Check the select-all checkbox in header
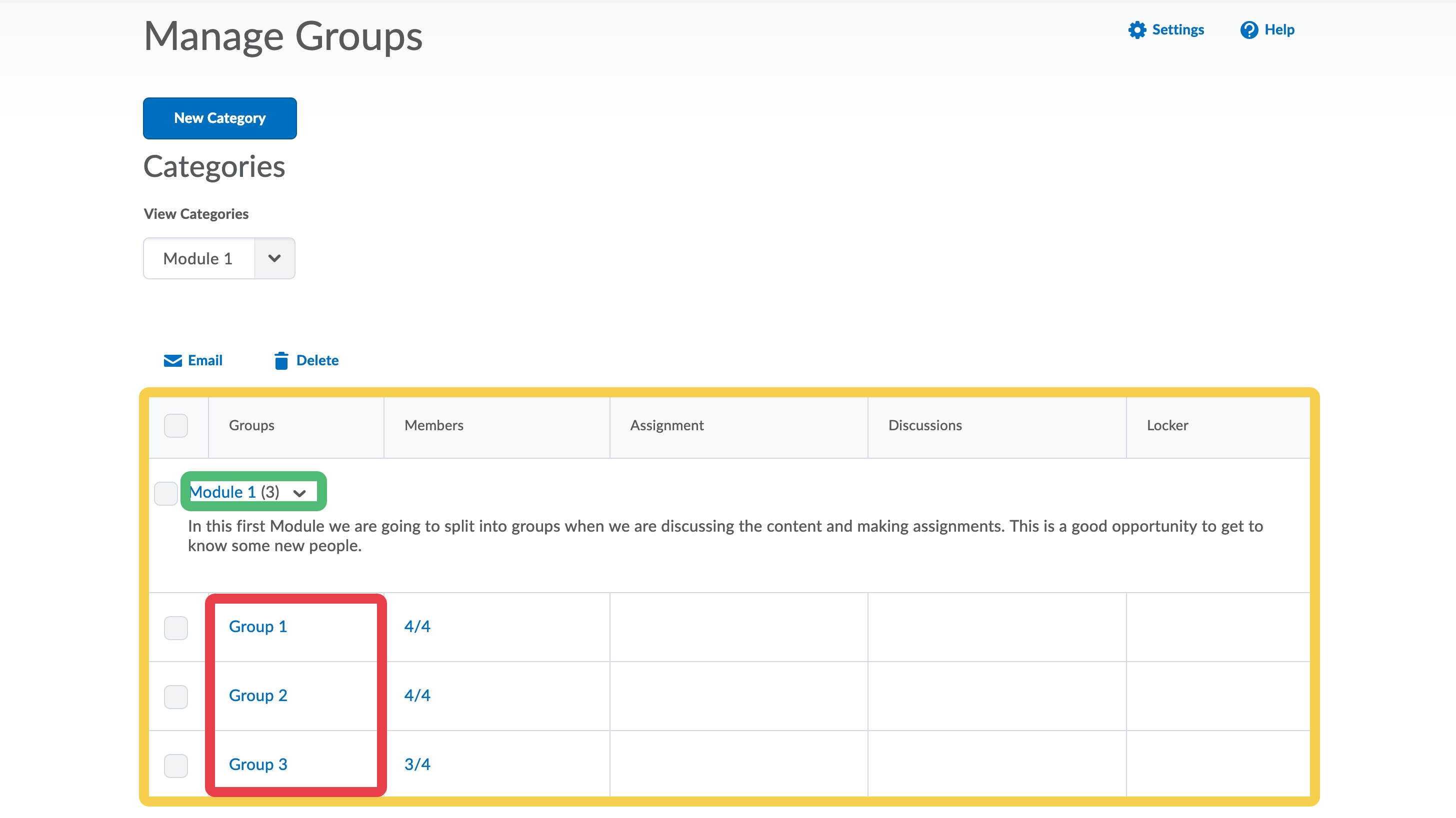Viewport: 1456px width, 818px height. tap(176, 425)
